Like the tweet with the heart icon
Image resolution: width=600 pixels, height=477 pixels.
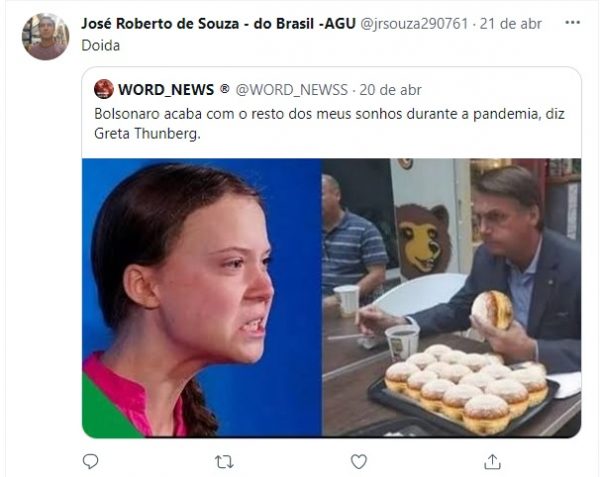click(x=359, y=462)
